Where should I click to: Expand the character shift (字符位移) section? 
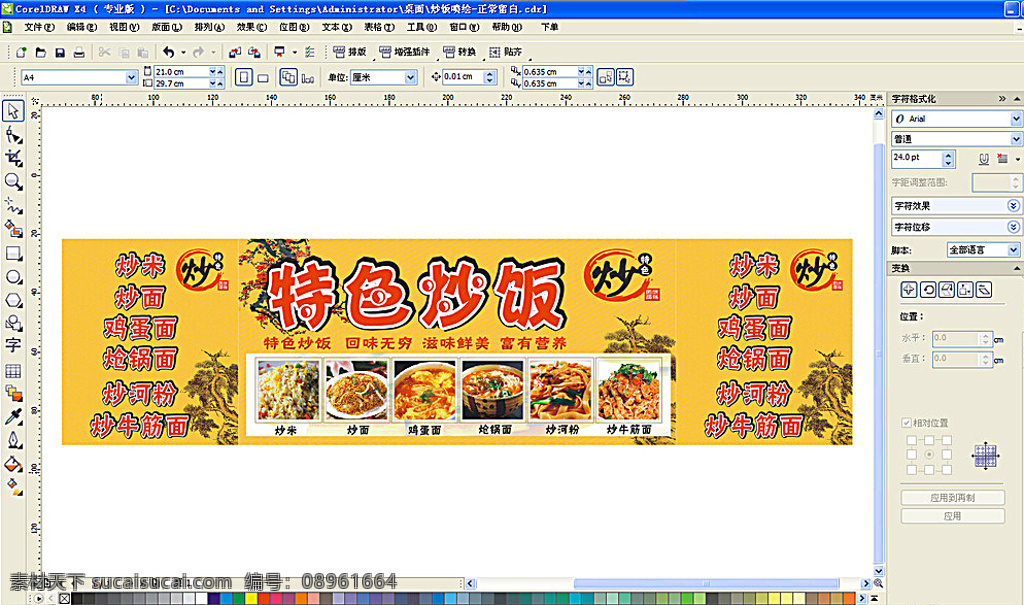point(1013,227)
